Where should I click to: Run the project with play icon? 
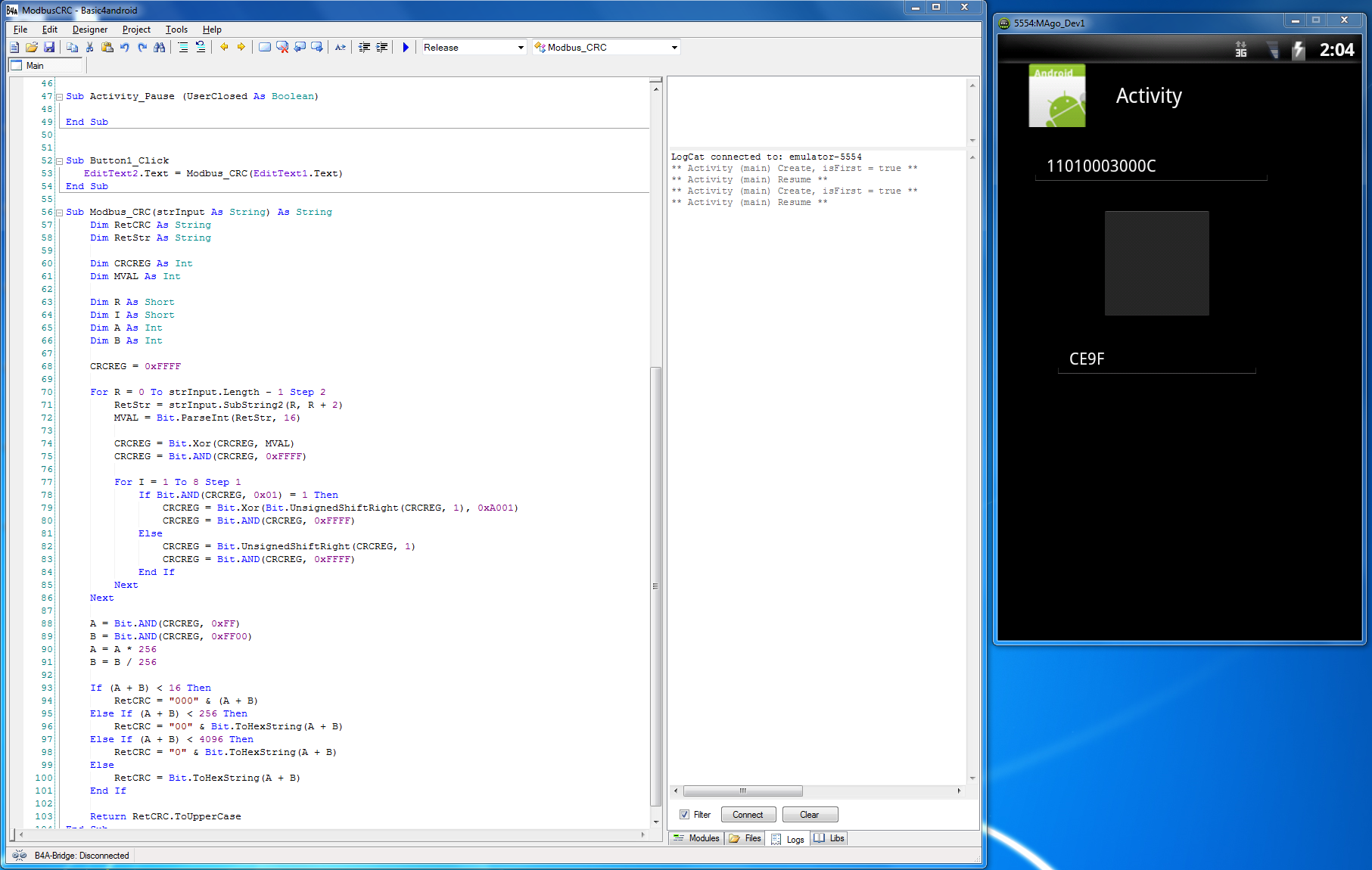[x=406, y=48]
